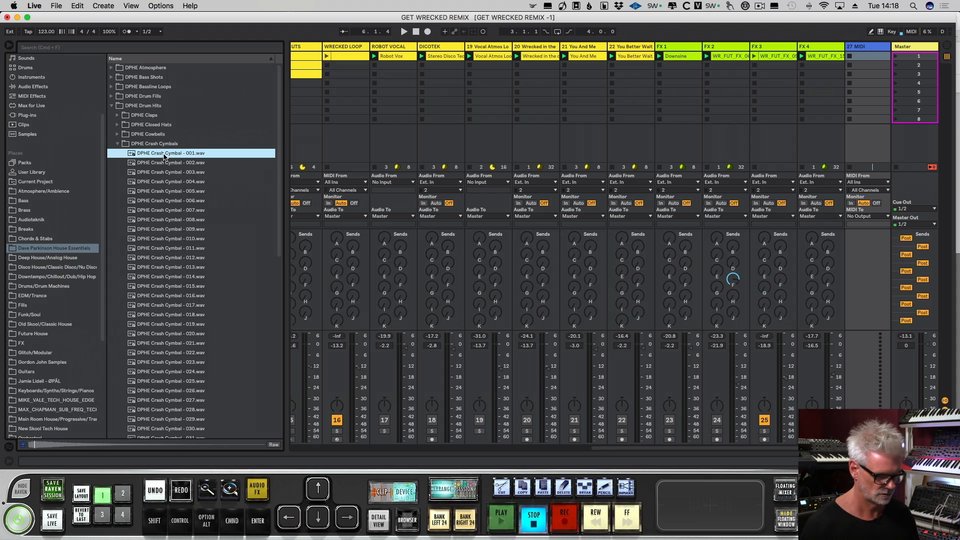Click the green round Raven power button
Viewport: 960px width, 540px height.
(18, 519)
